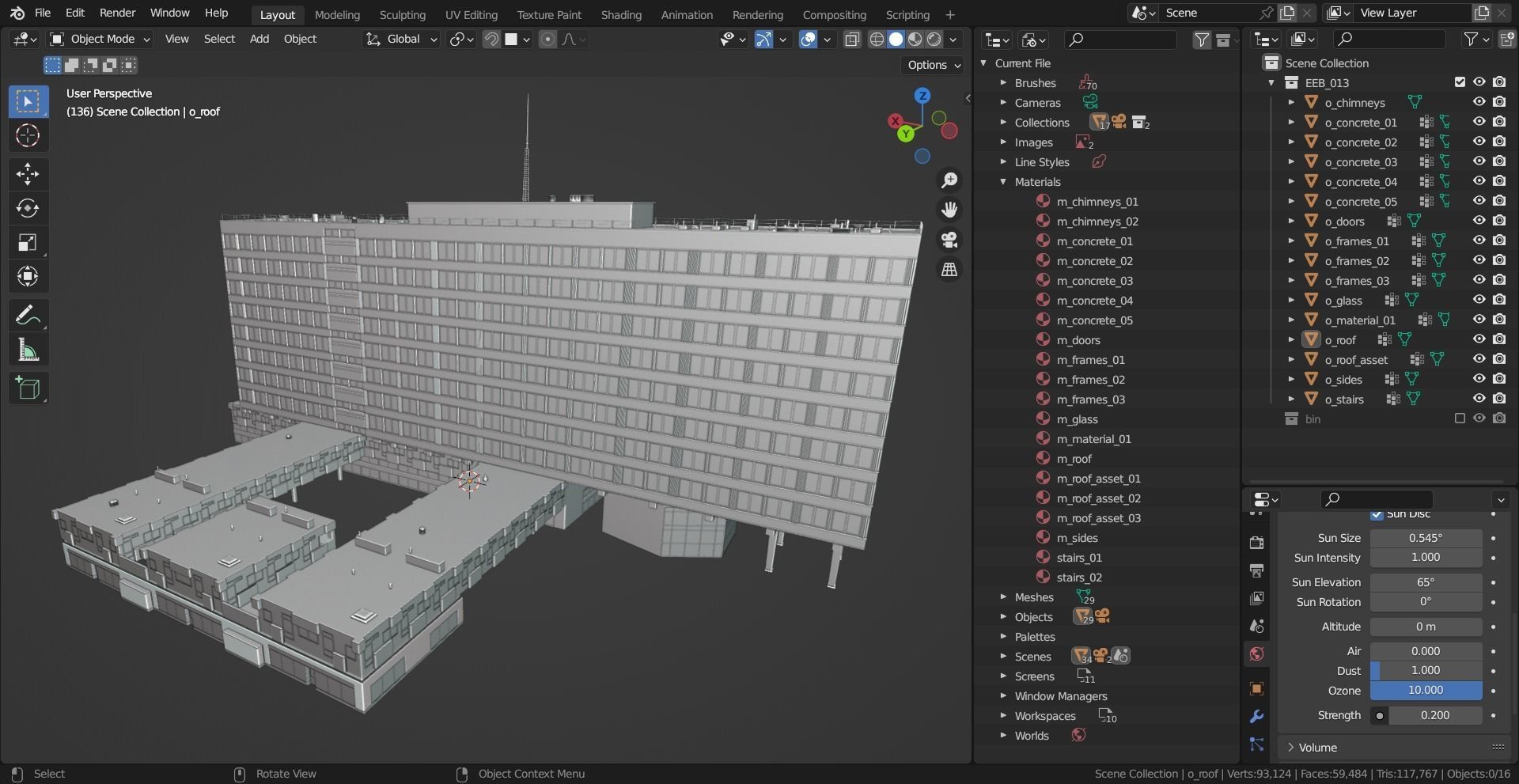Expand the Brushes data block row
This screenshot has height=784, width=1519.
point(1003,83)
